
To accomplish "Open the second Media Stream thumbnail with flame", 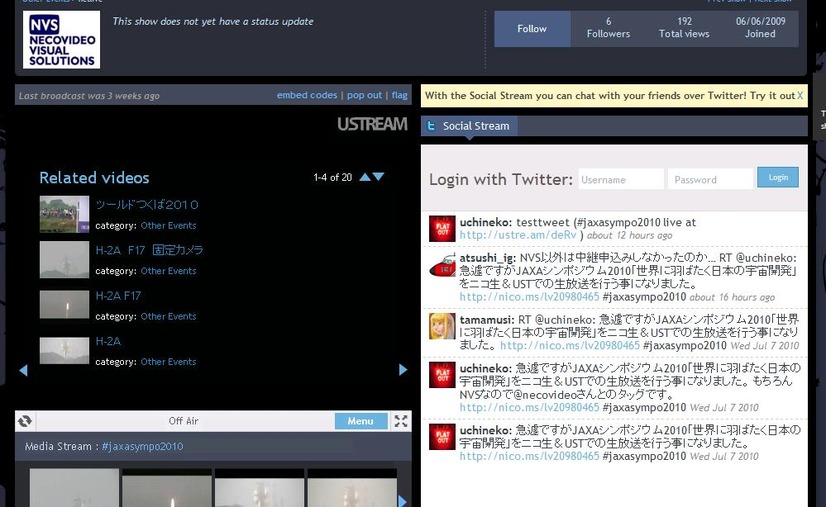I will pos(167,488).
